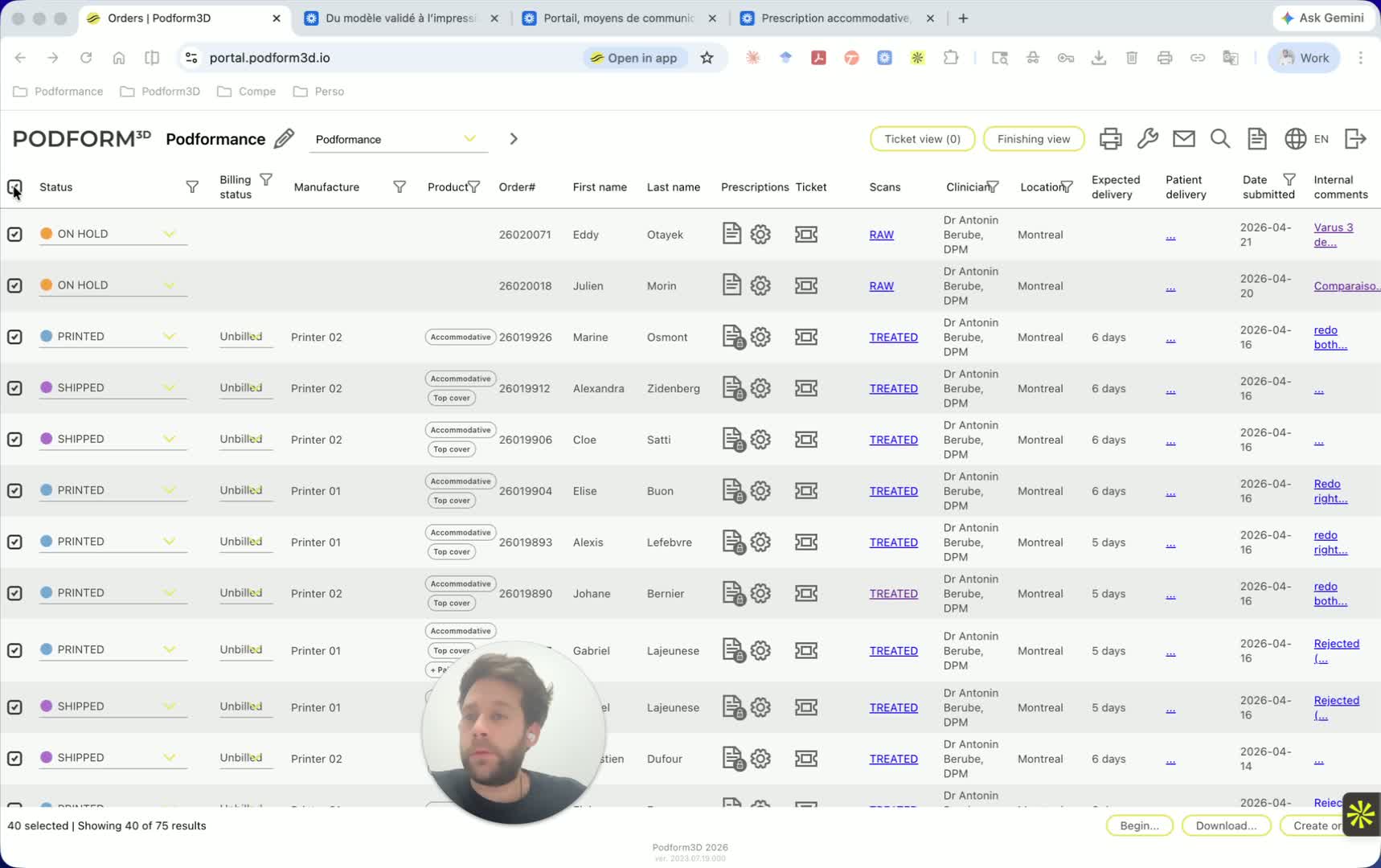Open prescription gear settings for Julien Morin
The width and height of the screenshot is (1381, 868).
pyautogui.click(x=760, y=285)
